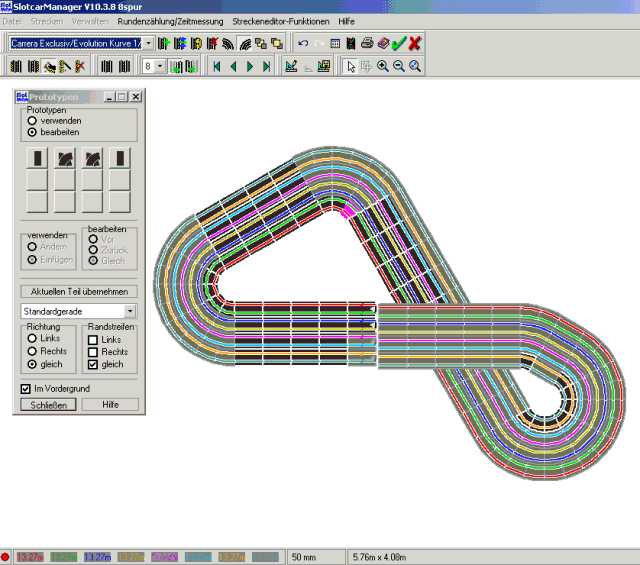Click the blue lane length swatch in status bar
Viewport: 640px width, 565px height.
click(x=97, y=556)
